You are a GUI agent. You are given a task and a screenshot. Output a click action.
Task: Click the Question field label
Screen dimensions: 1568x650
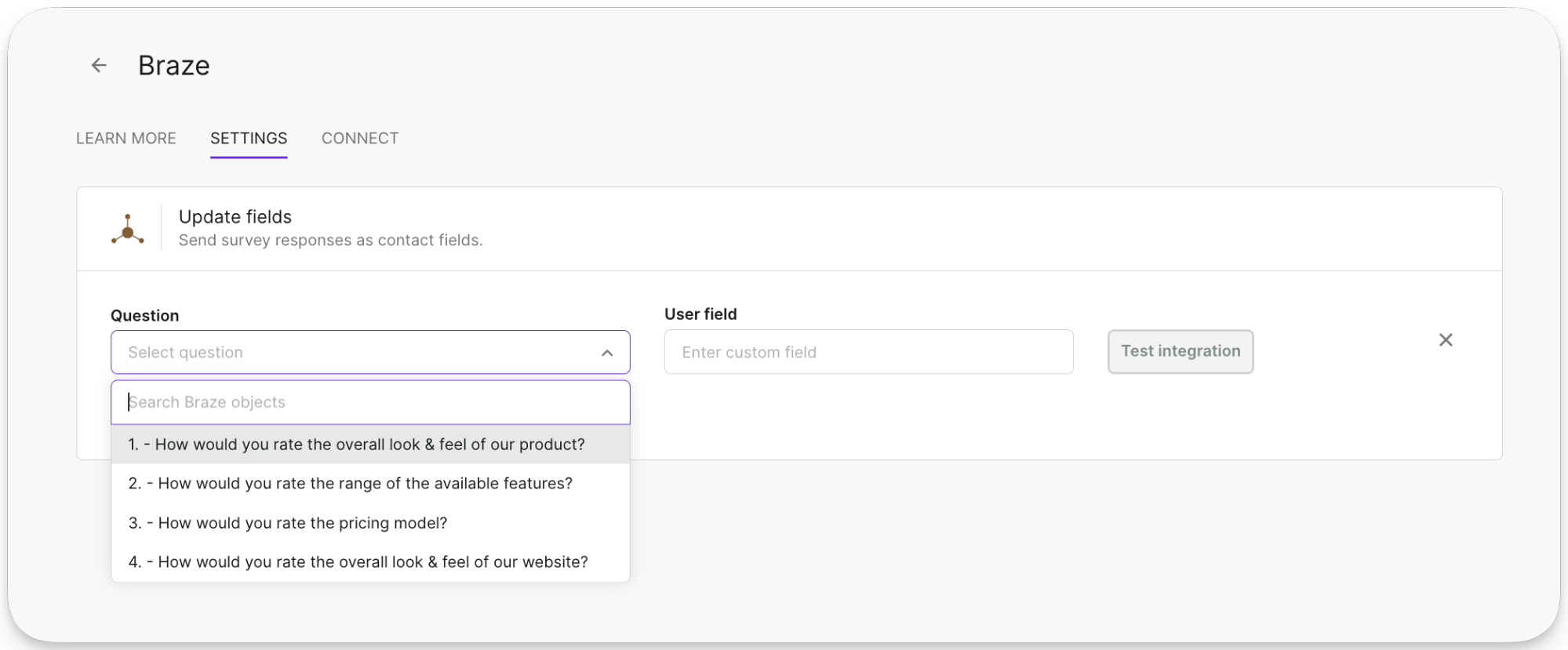tap(145, 315)
